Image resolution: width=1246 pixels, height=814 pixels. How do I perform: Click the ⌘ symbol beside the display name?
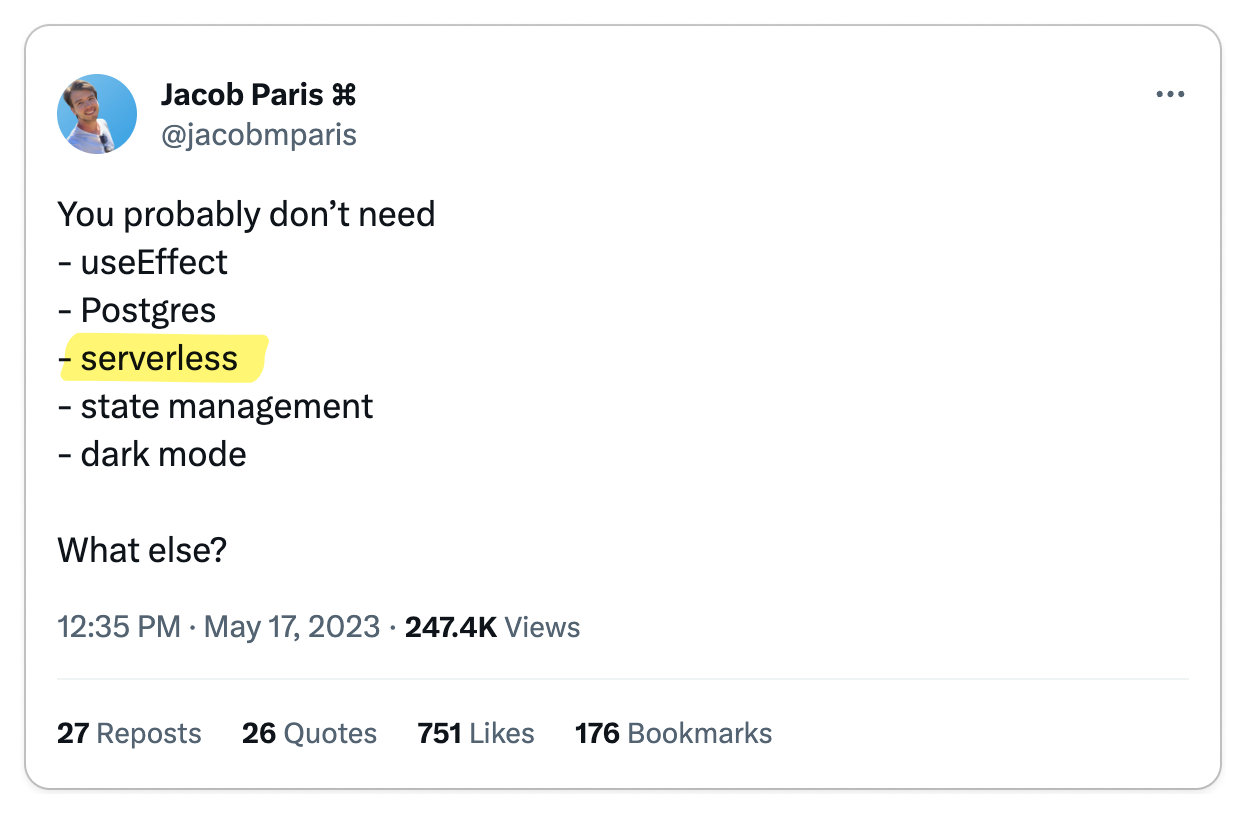pyautogui.click(x=343, y=96)
